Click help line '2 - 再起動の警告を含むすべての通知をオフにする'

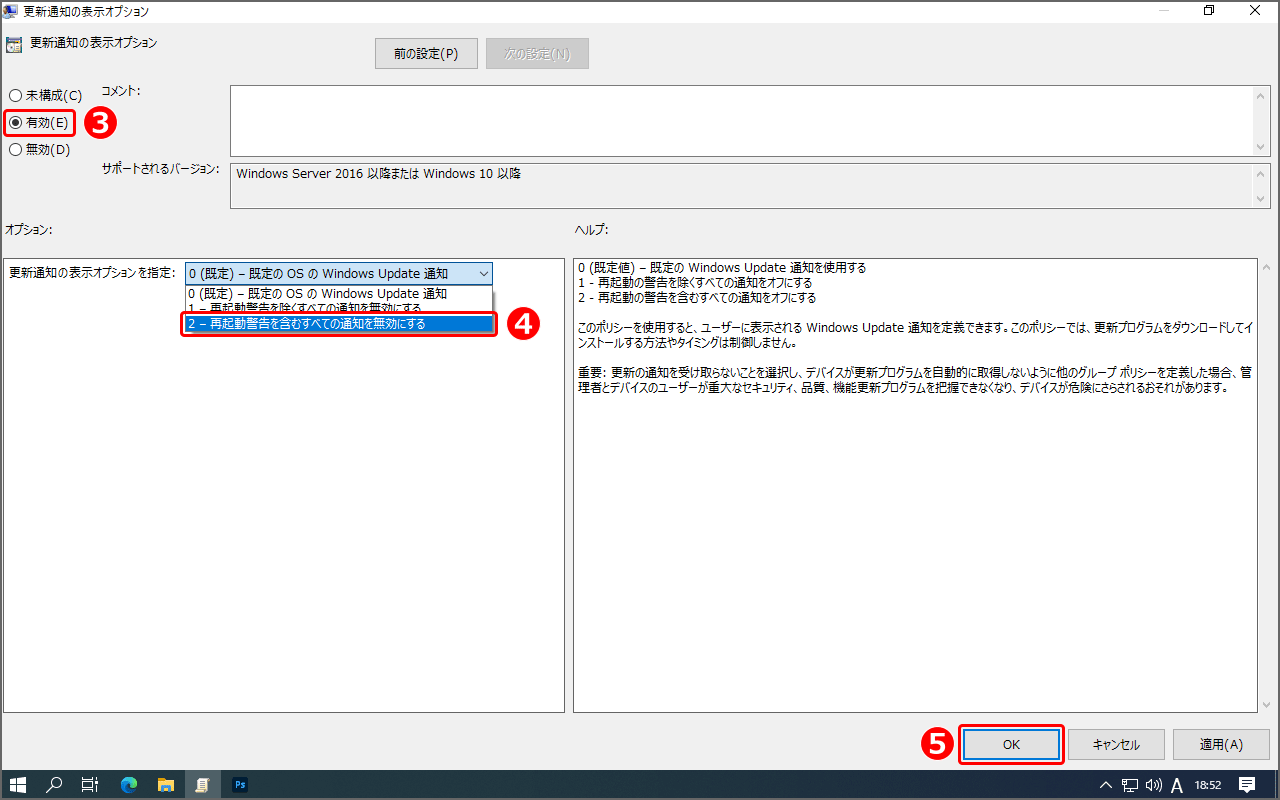[698, 298]
